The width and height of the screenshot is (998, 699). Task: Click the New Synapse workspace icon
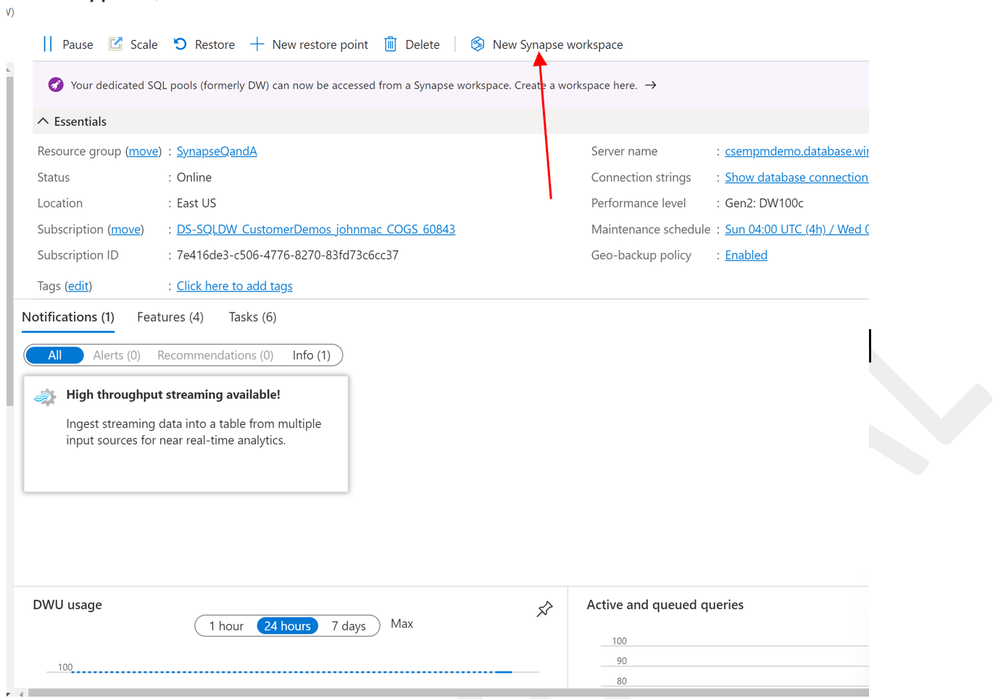point(477,44)
